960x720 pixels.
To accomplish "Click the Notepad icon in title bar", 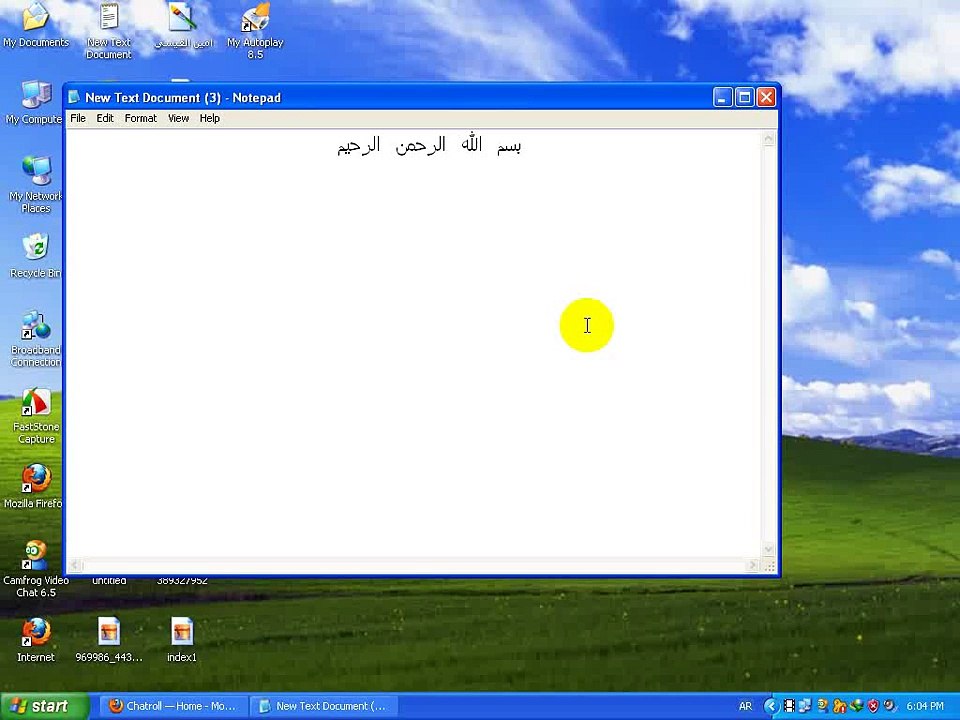I will coord(74,97).
